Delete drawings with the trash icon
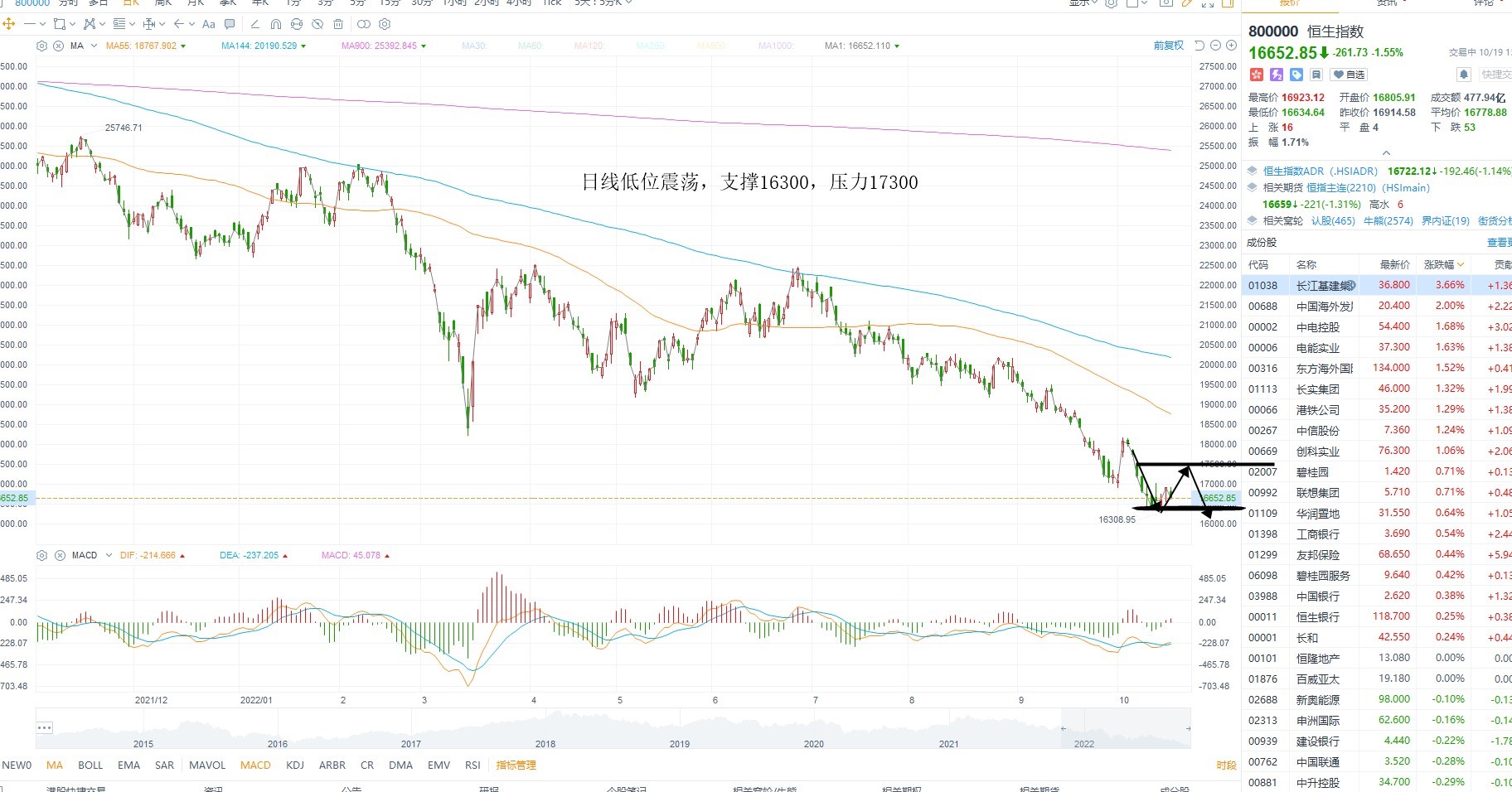Viewport: 1512px width, 792px height. [338, 24]
